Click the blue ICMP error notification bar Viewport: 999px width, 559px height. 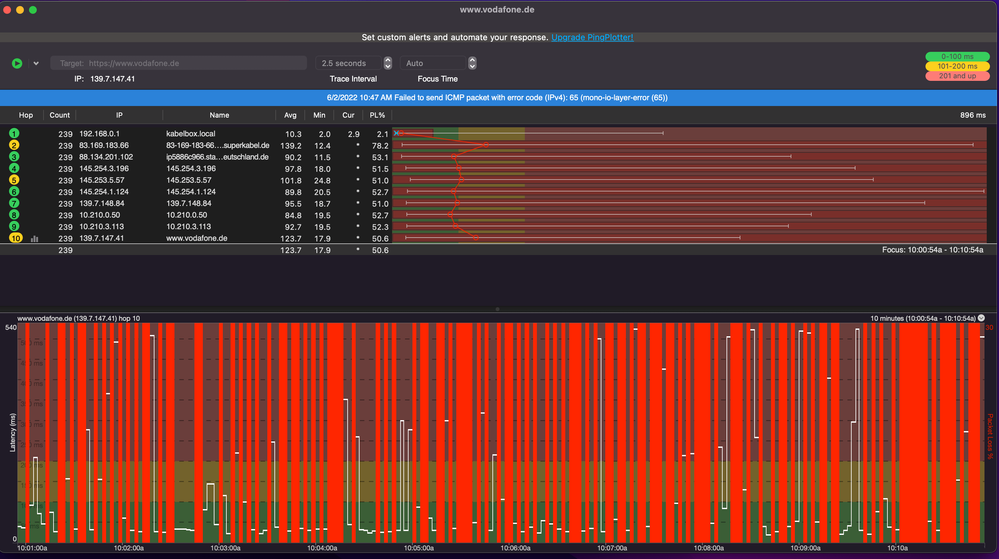[498, 98]
